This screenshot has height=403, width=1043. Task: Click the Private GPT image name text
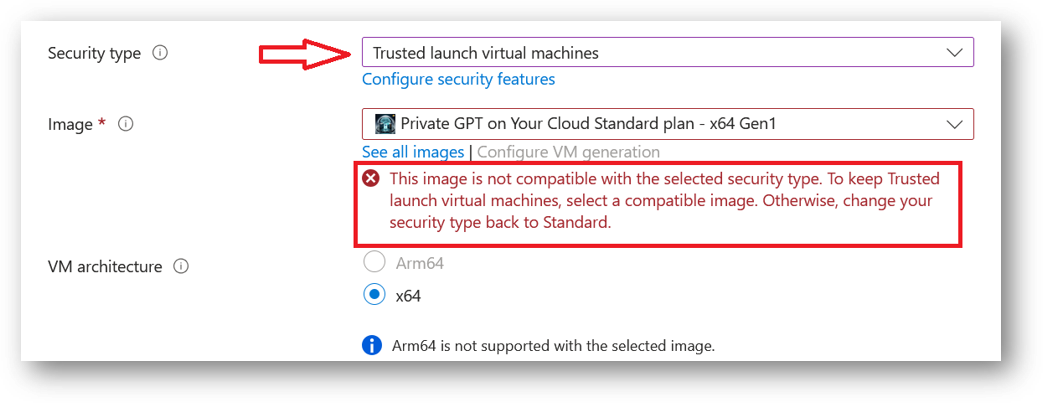click(x=588, y=124)
